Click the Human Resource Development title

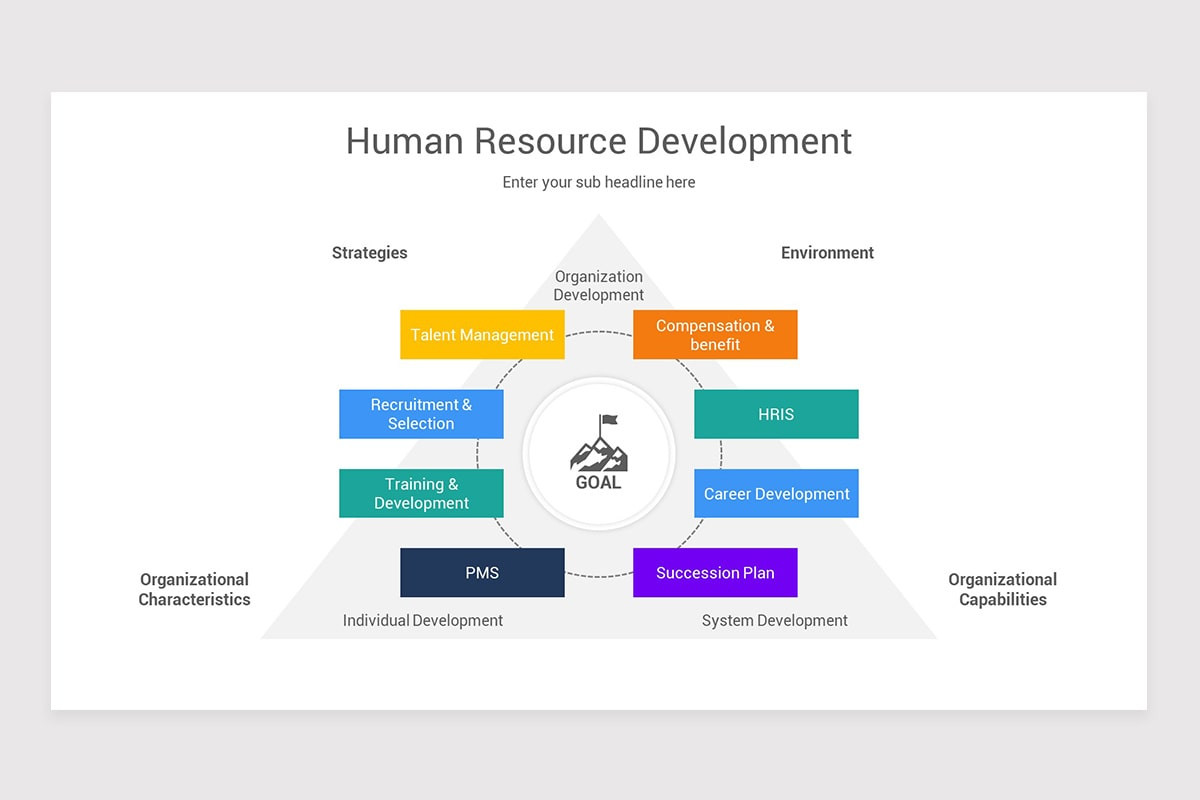598,141
